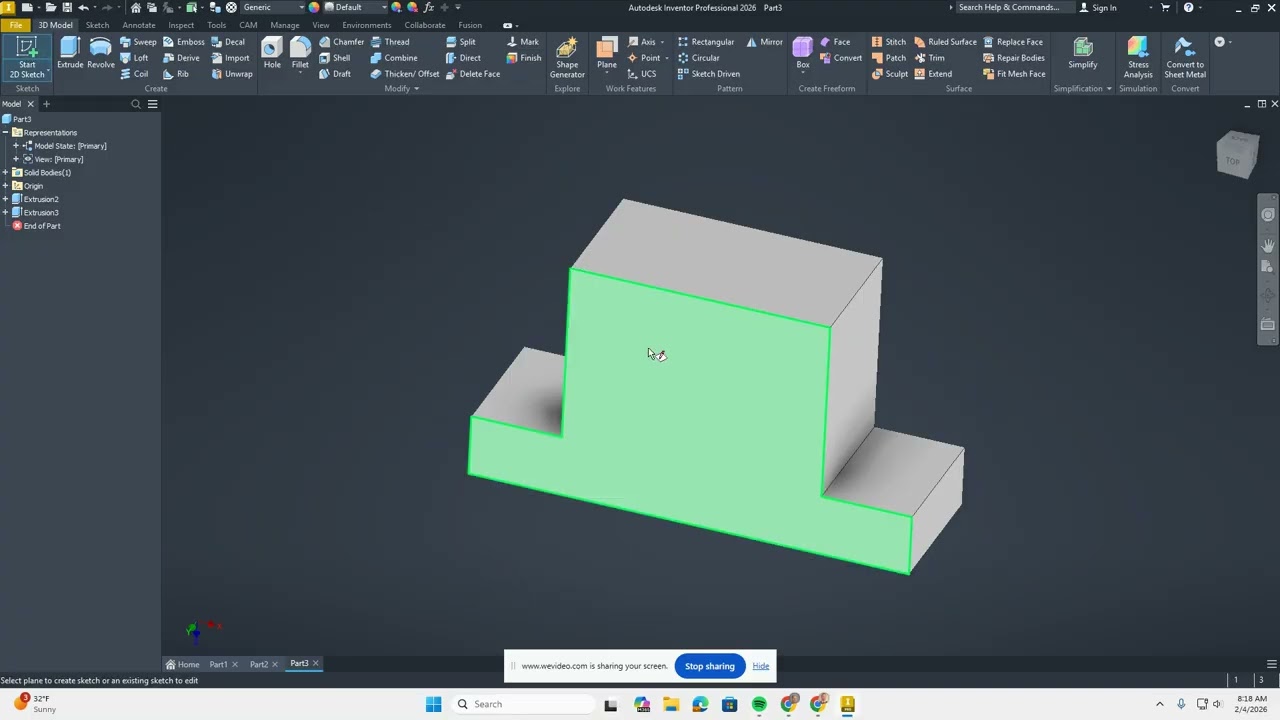Switch to Part2 document tab
Screen dimensions: 1280x720
(258, 664)
